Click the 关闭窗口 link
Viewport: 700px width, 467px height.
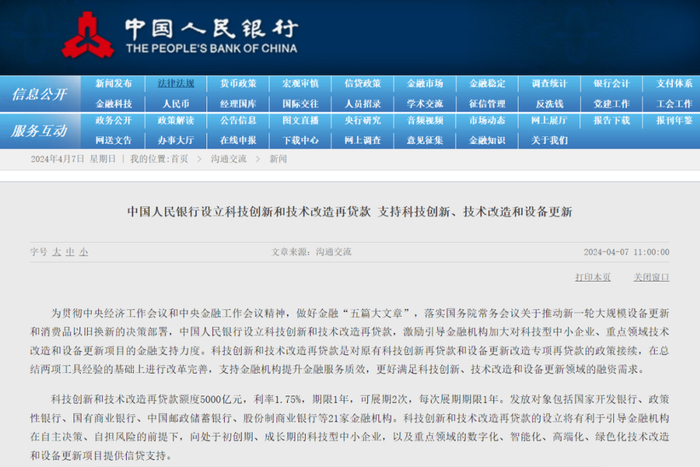(651, 277)
